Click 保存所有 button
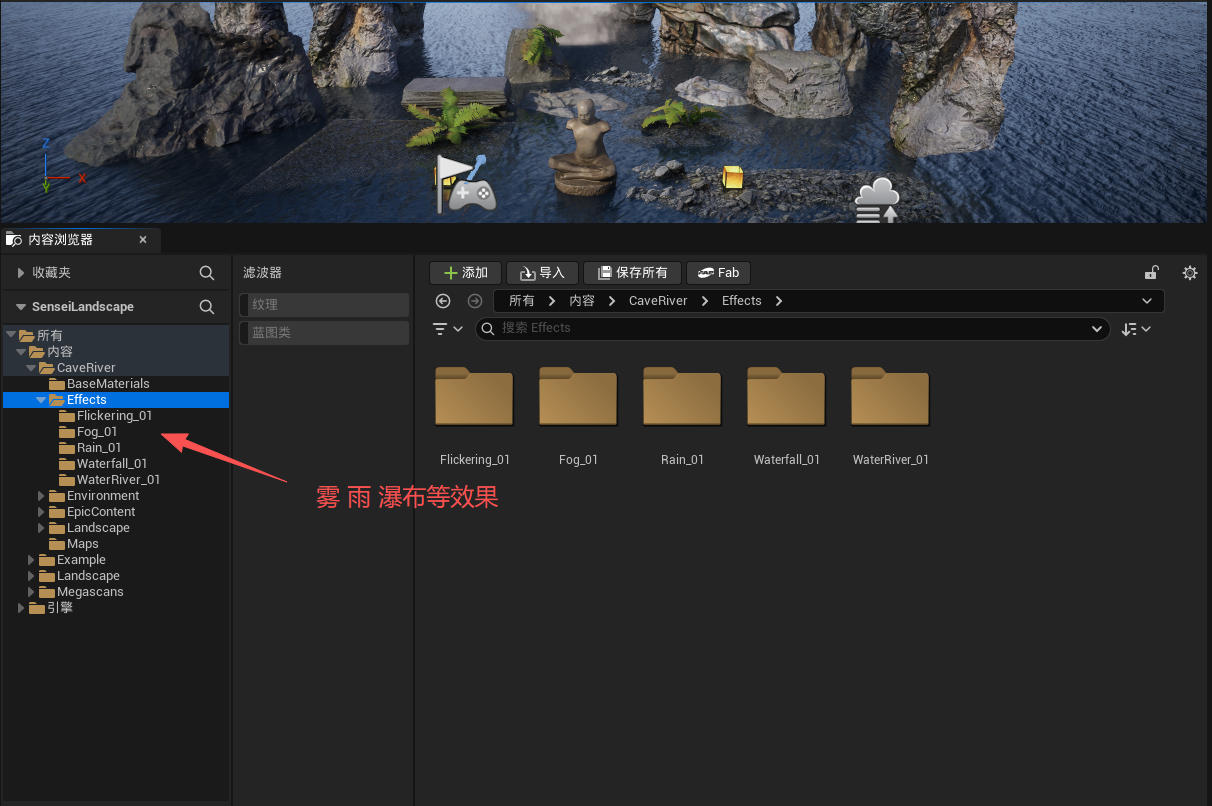The height and width of the screenshot is (806, 1212). [x=632, y=273]
